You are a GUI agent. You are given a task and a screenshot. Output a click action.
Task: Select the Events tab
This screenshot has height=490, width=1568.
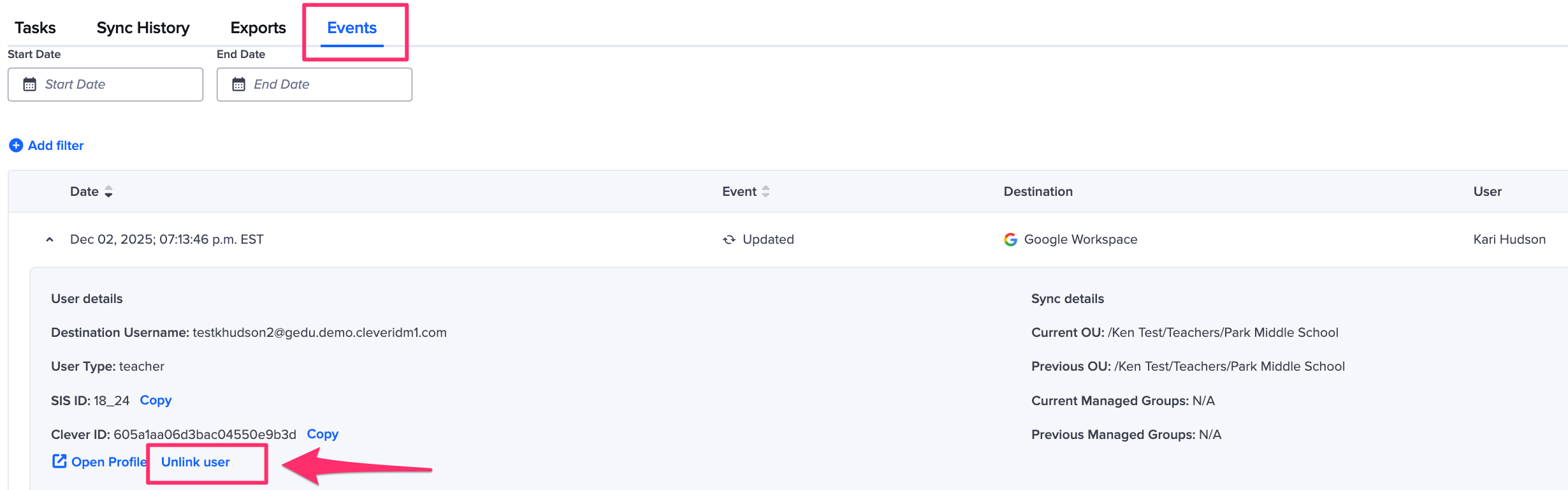point(352,28)
